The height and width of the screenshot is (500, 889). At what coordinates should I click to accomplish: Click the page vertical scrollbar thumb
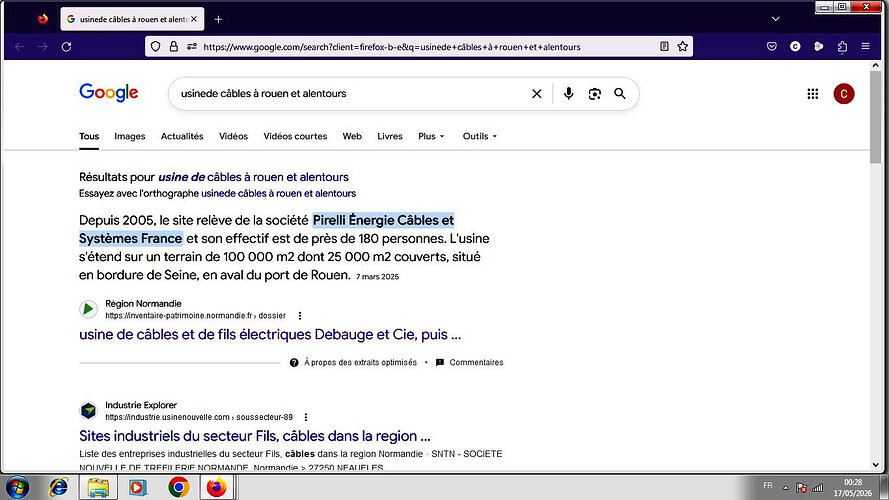coord(875,116)
